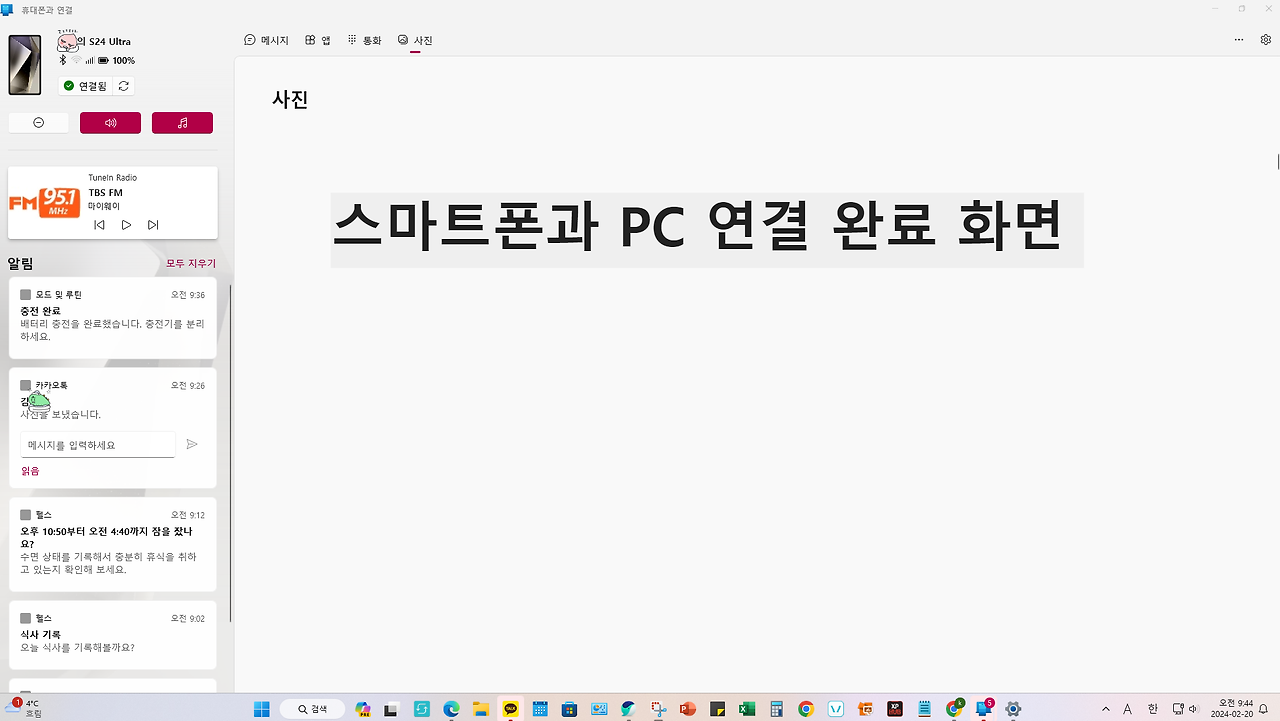The image size is (1280, 721).
Task: Switch to the 메시지 Messages tab
Action: (x=266, y=40)
